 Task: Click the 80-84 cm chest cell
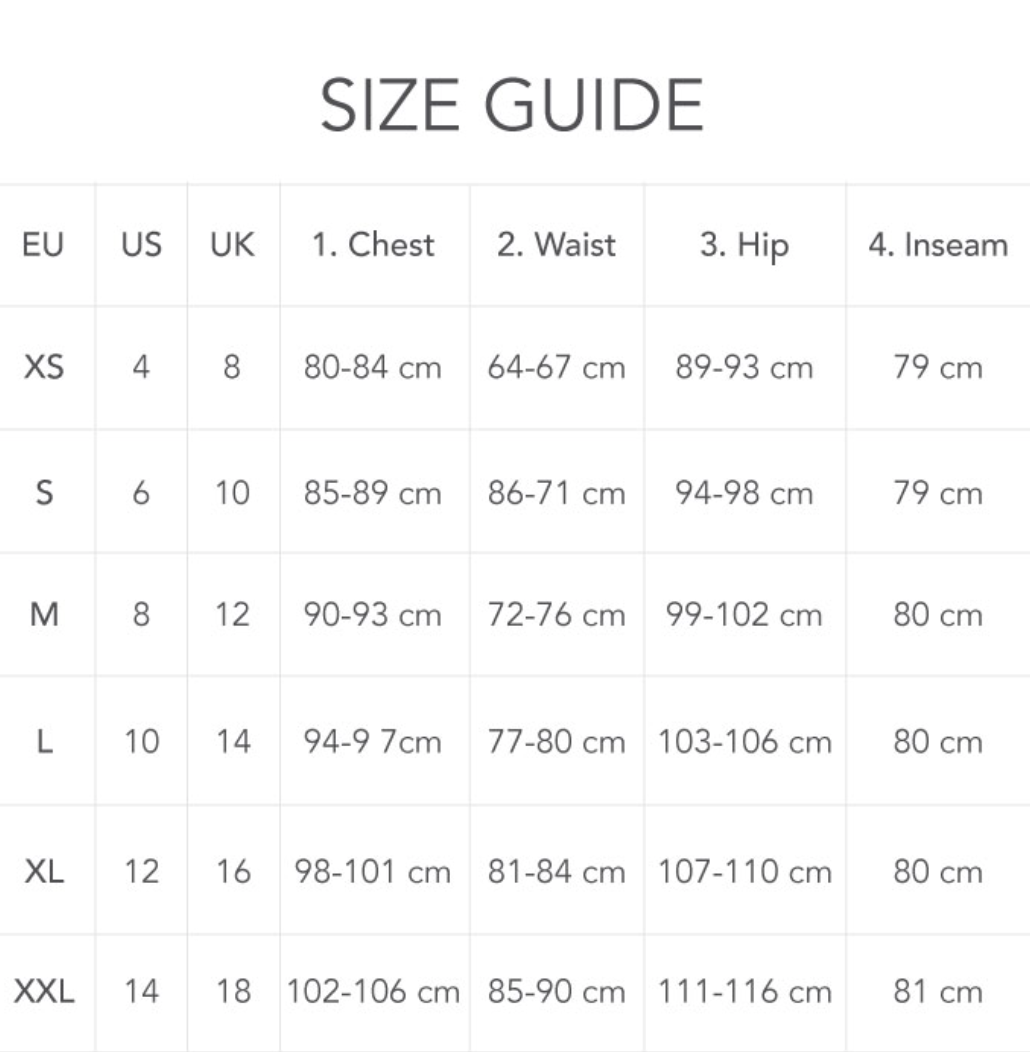click(372, 367)
